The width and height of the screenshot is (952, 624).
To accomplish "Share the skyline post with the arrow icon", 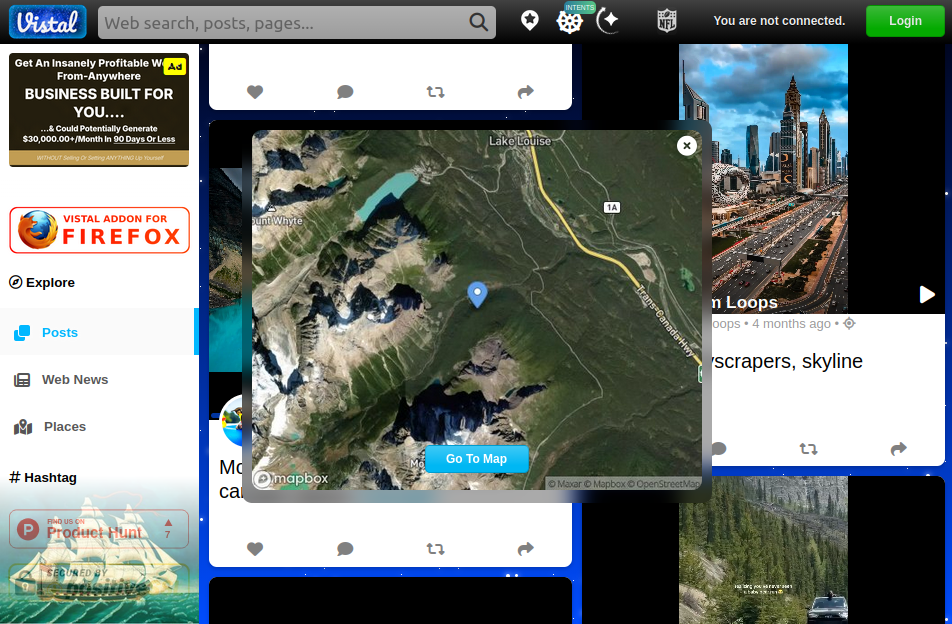I will pyautogui.click(x=898, y=448).
